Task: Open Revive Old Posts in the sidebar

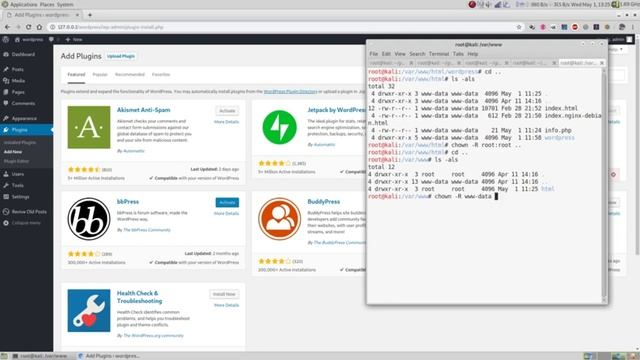Action: pyautogui.click(x=29, y=212)
